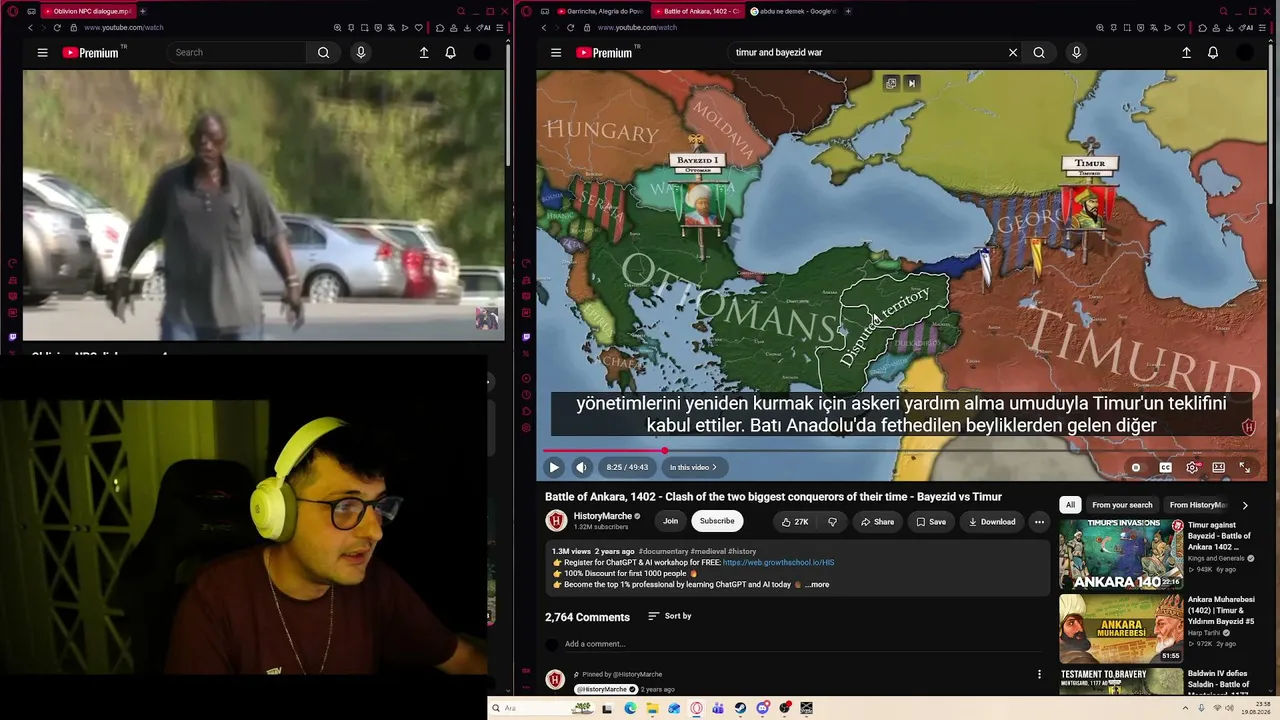Open video player settings gear
The image size is (1280, 720).
pyautogui.click(x=1192, y=467)
